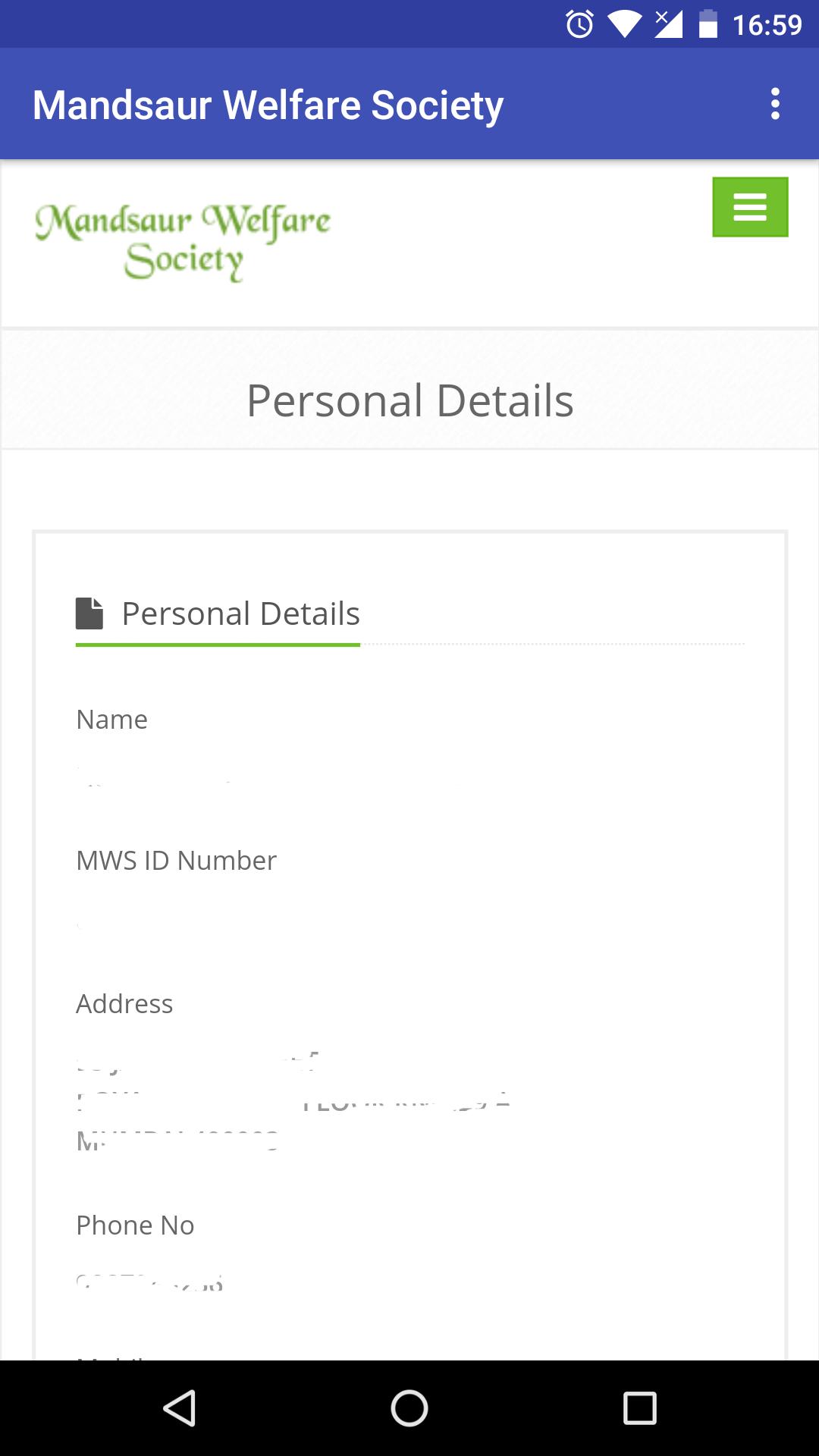Tap the Wi-Fi status bar icon
The width and height of the screenshot is (819, 1456).
624,24
